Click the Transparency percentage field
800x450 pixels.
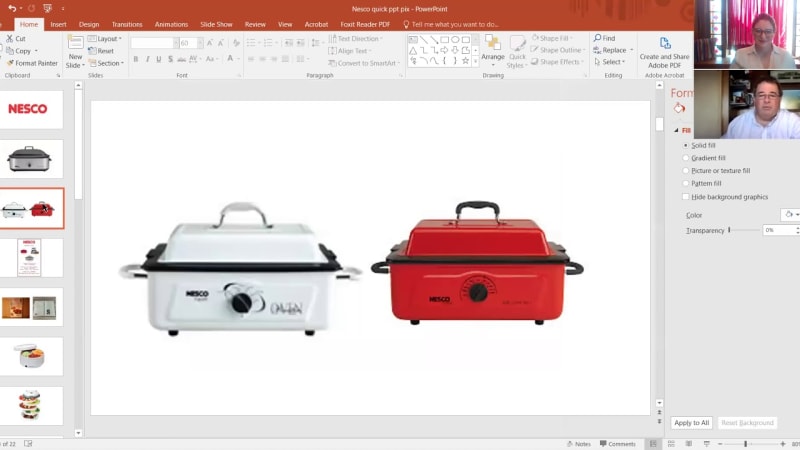pyautogui.click(x=779, y=230)
